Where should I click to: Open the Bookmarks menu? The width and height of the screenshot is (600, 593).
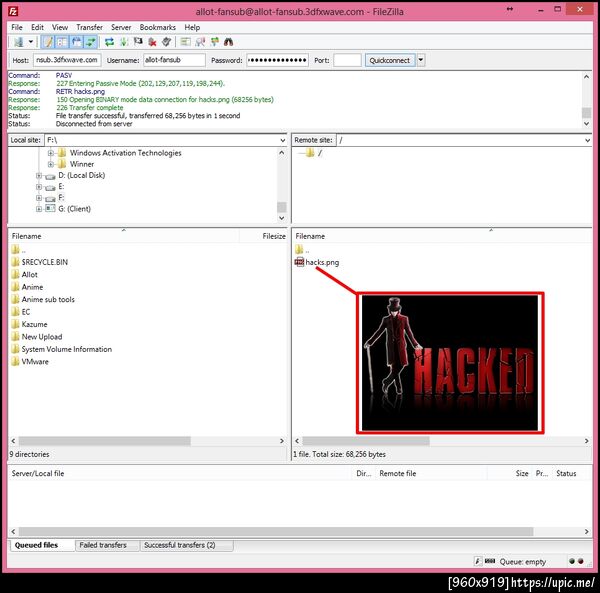click(157, 27)
